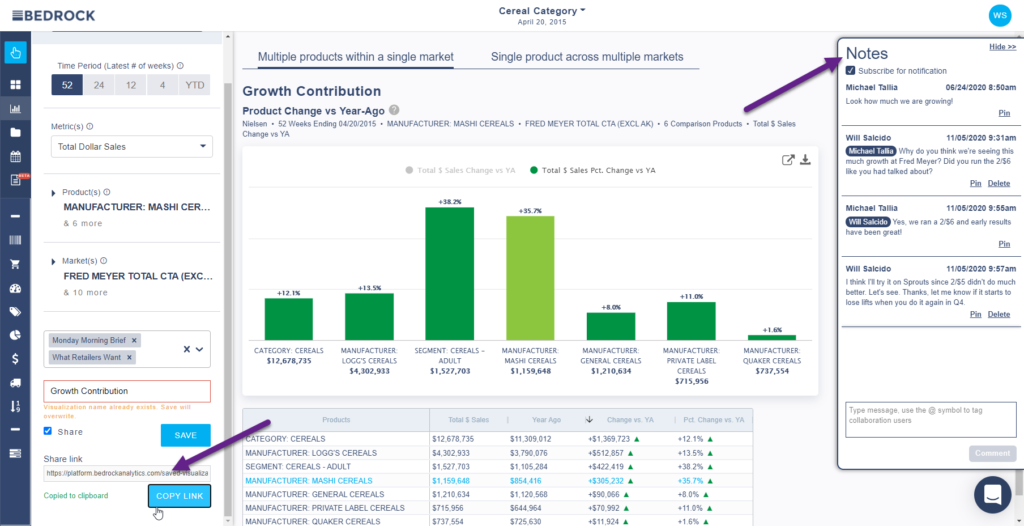The height and width of the screenshot is (526, 1024).
Task: Open the delivery truck icon in sidebar
Action: click(x=15, y=383)
